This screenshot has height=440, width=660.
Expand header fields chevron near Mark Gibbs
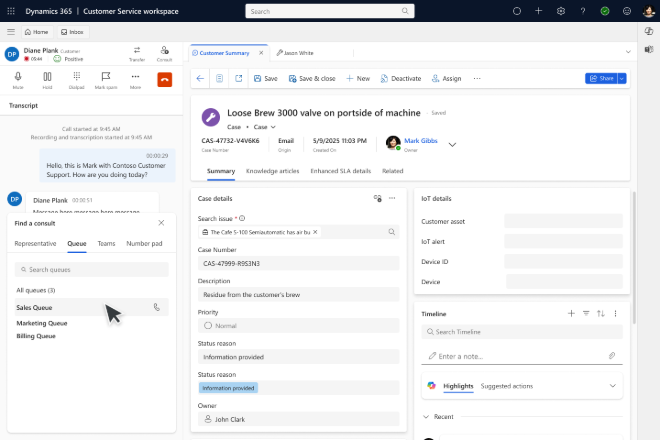452,145
